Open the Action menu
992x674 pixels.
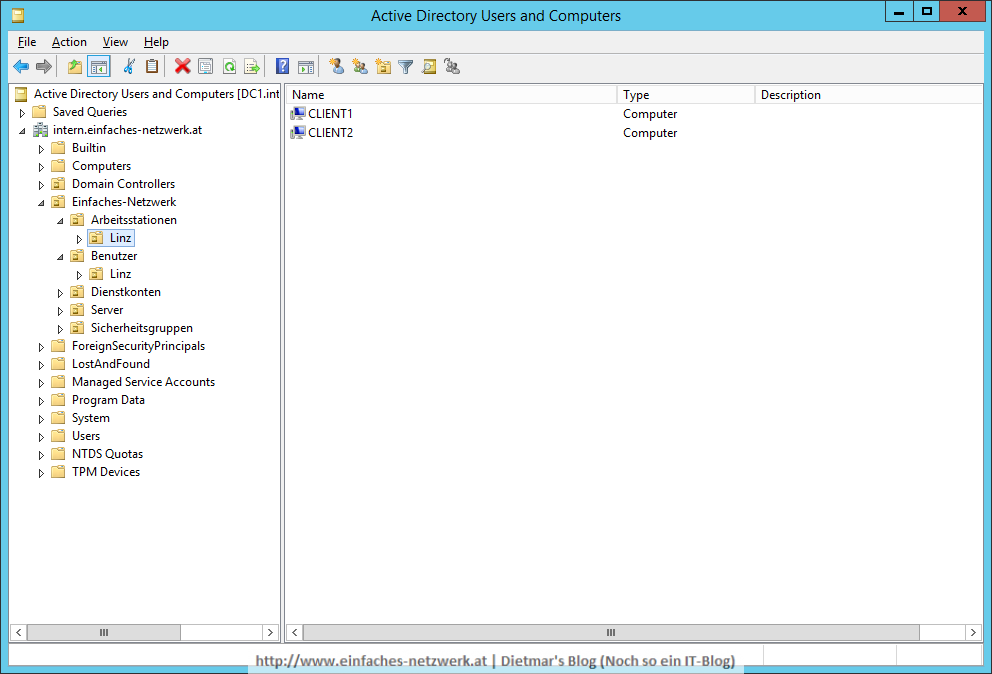coord(69,42)
